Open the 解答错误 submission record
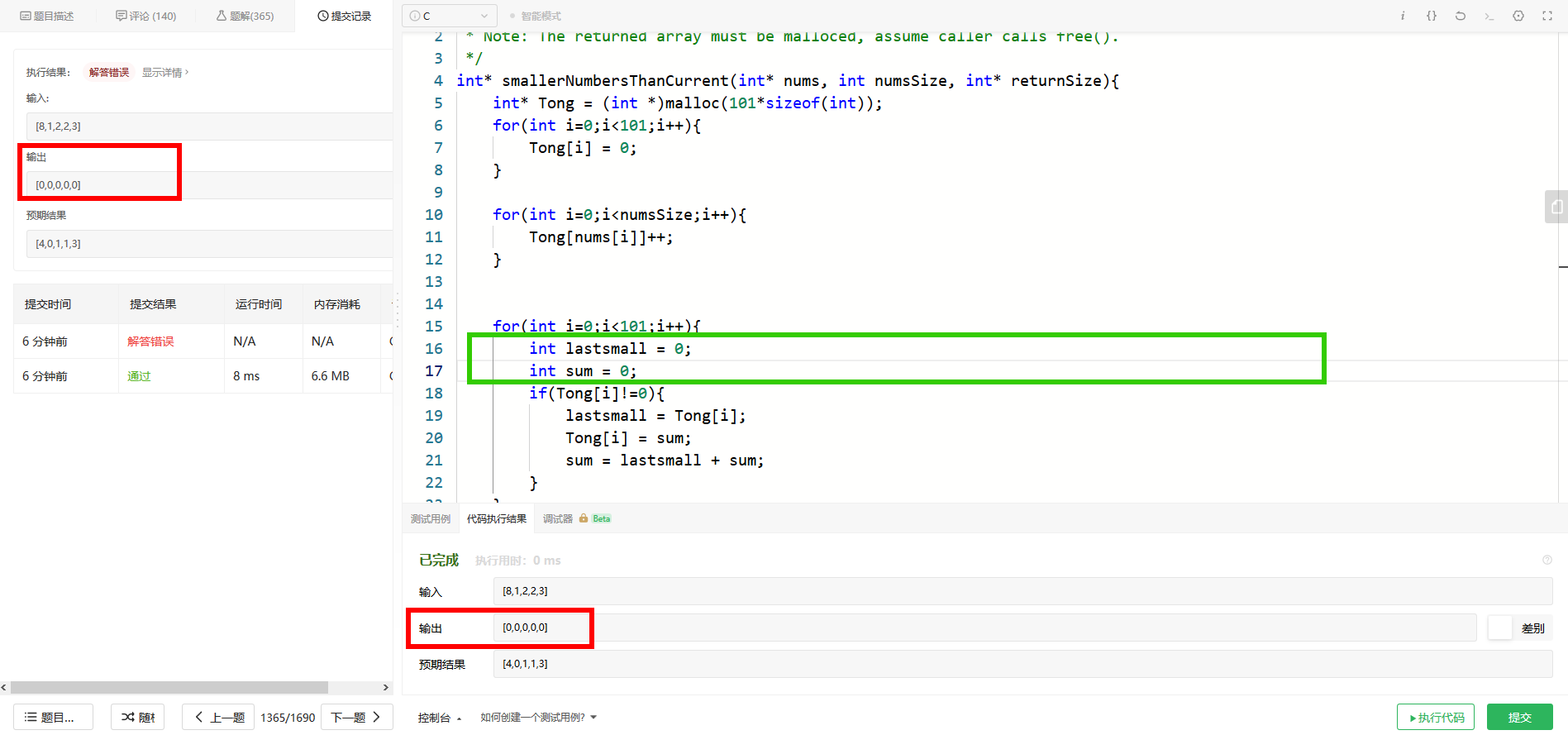Screen dimensions: 1568x735 point(150,341)
